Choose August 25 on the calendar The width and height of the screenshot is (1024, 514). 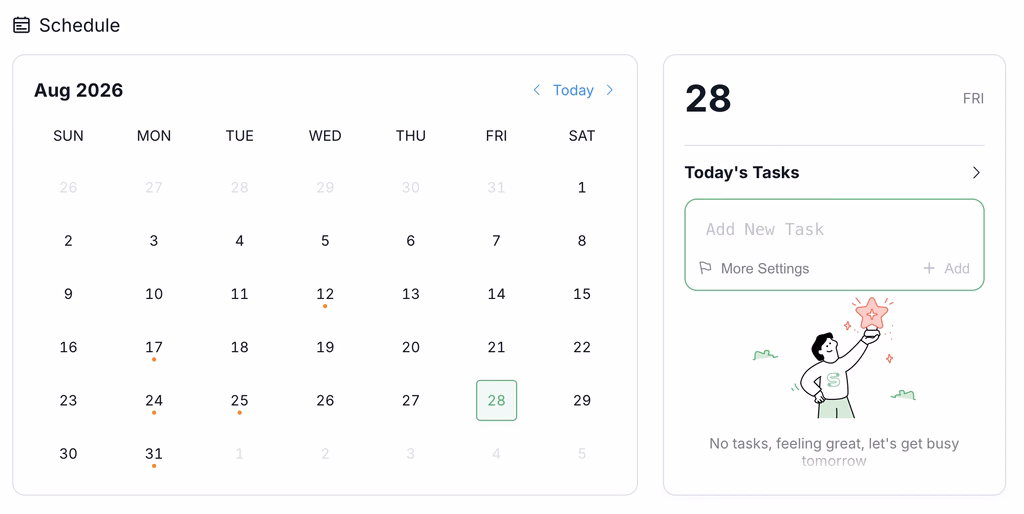[x=240, y=400]
